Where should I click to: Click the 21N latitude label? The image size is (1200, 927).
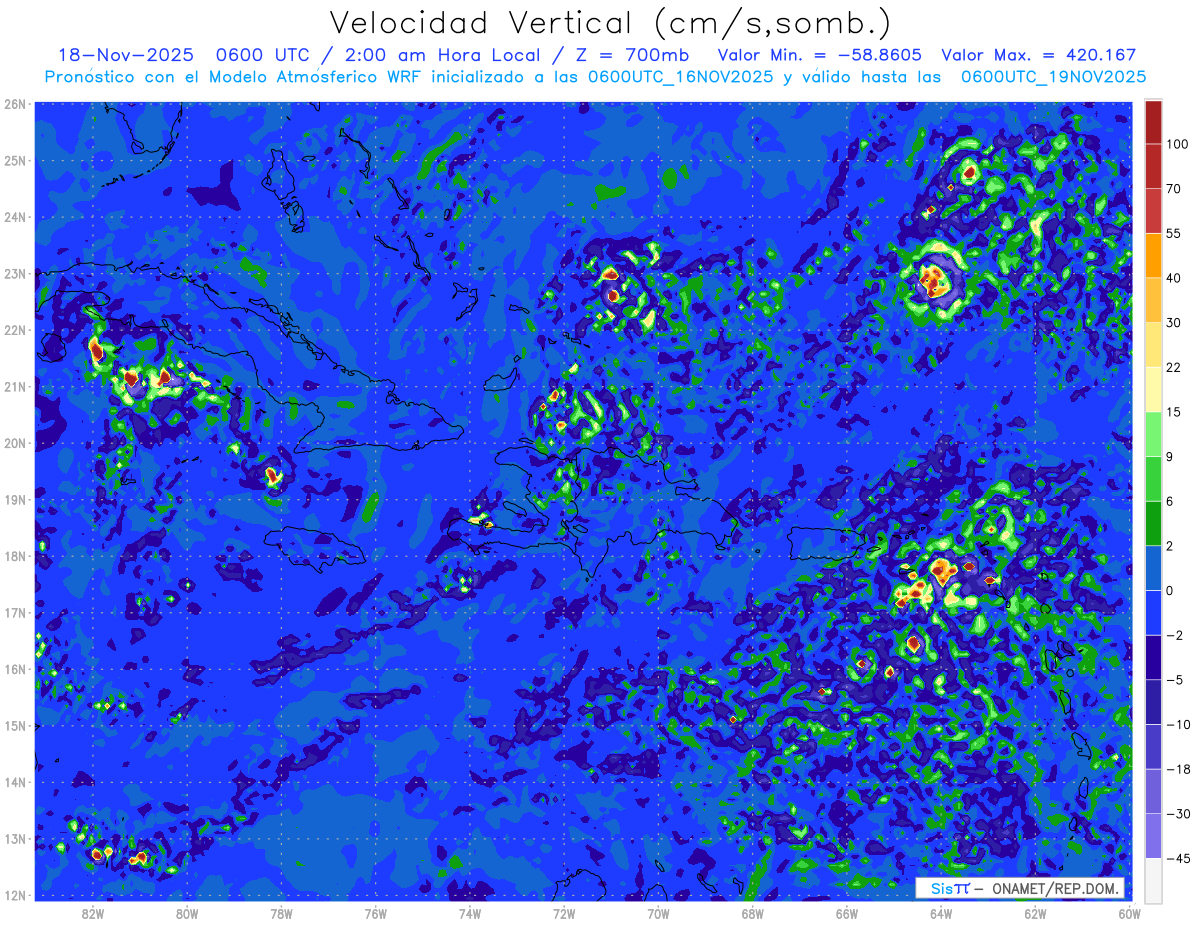[x=15, y=386]
